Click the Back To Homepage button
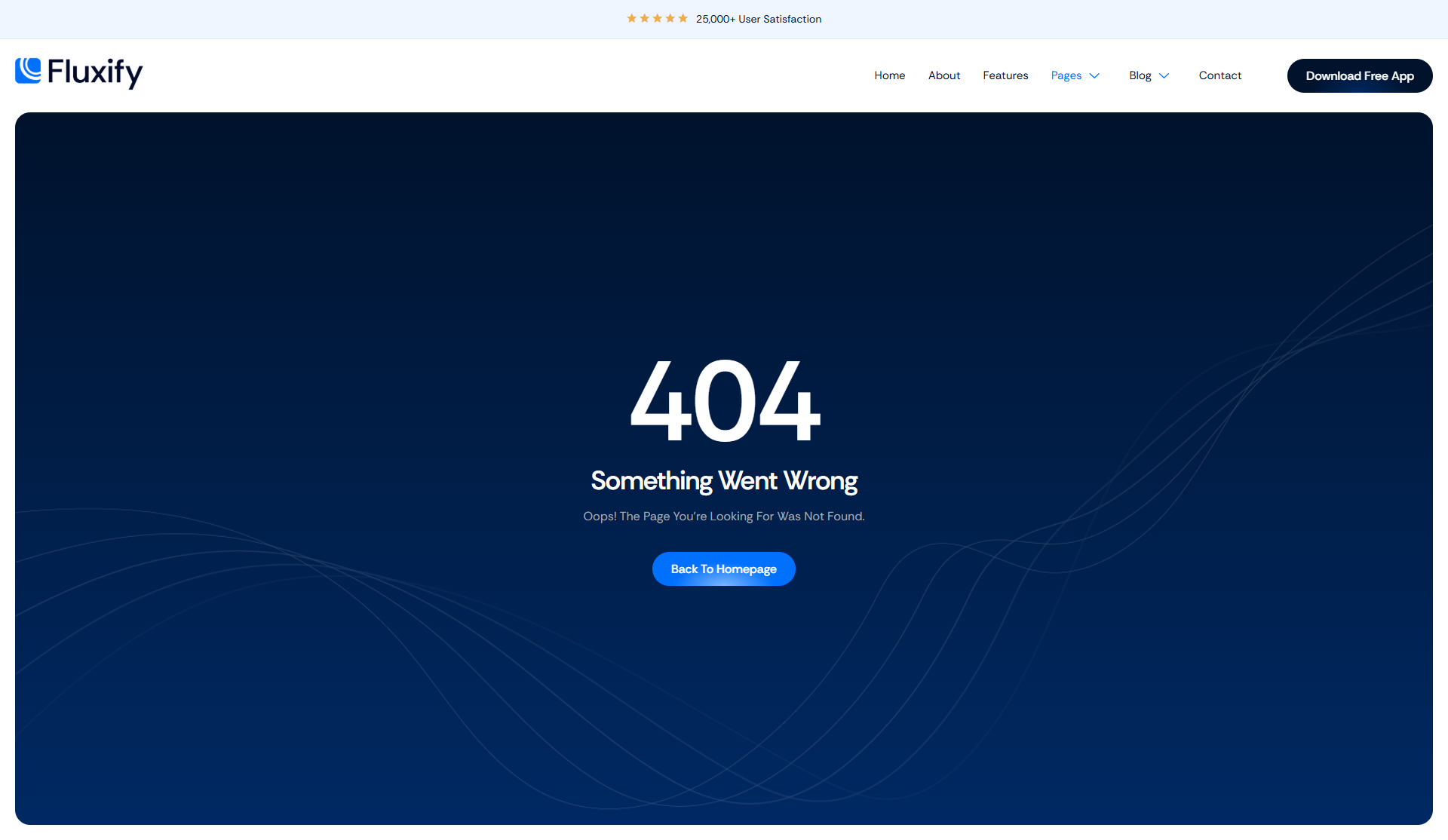The width and height of the screenshot is (1448, 840). click(x=723, y=569)
